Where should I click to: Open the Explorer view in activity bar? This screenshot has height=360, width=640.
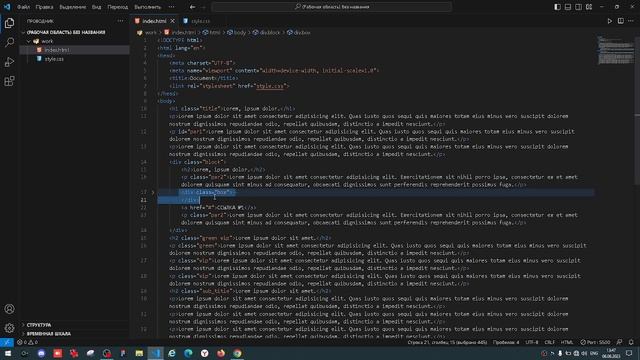click(9, 23)
